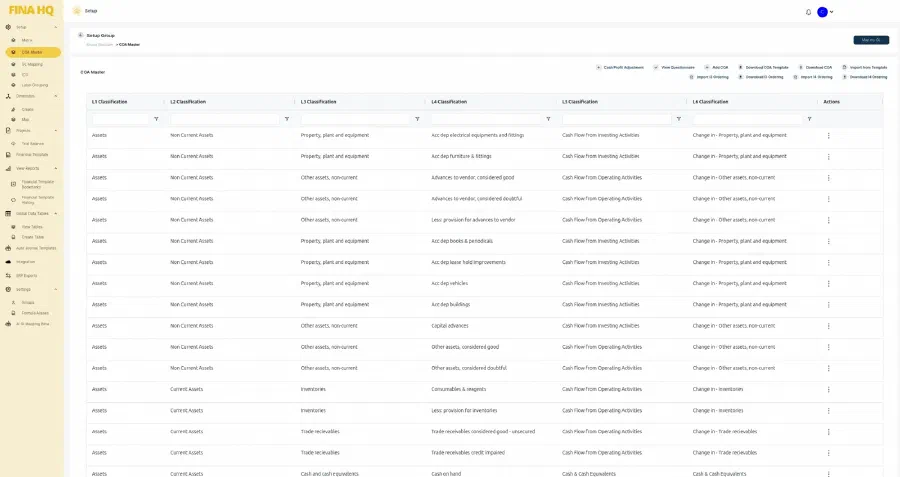
Task: Collapse the View Reports section
Action: pyautogui.click(x=56, y=168)
